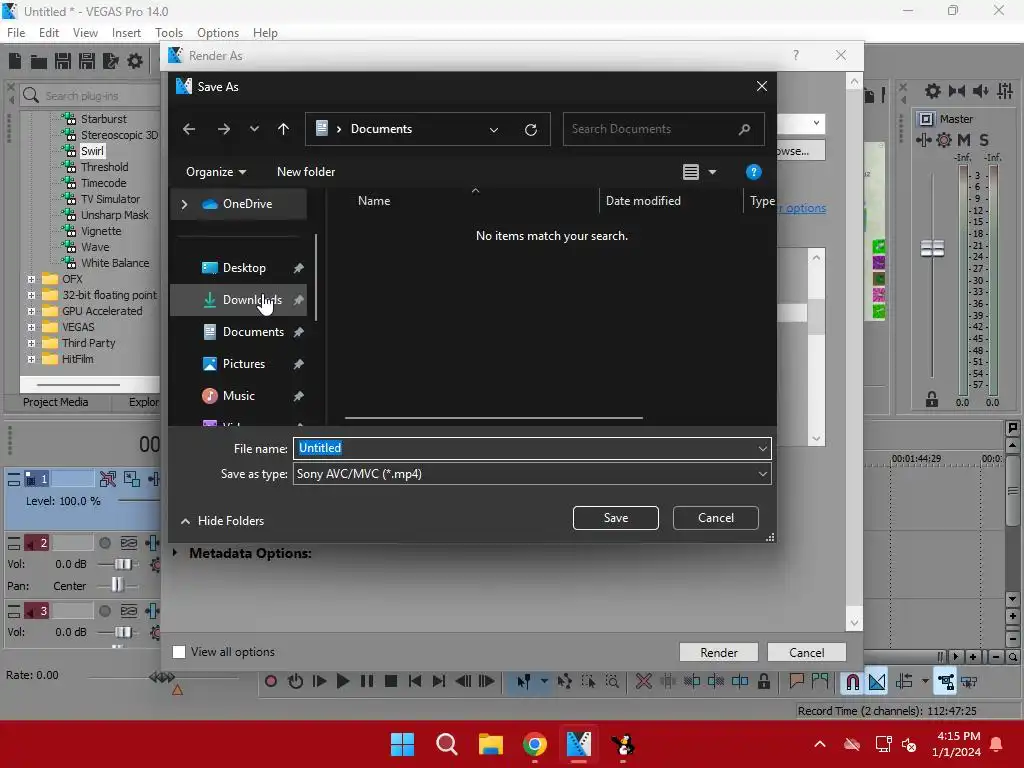Toggle the Automatic Crossfades icon
The image size is (1024, 768).
(x=877, y=682)
